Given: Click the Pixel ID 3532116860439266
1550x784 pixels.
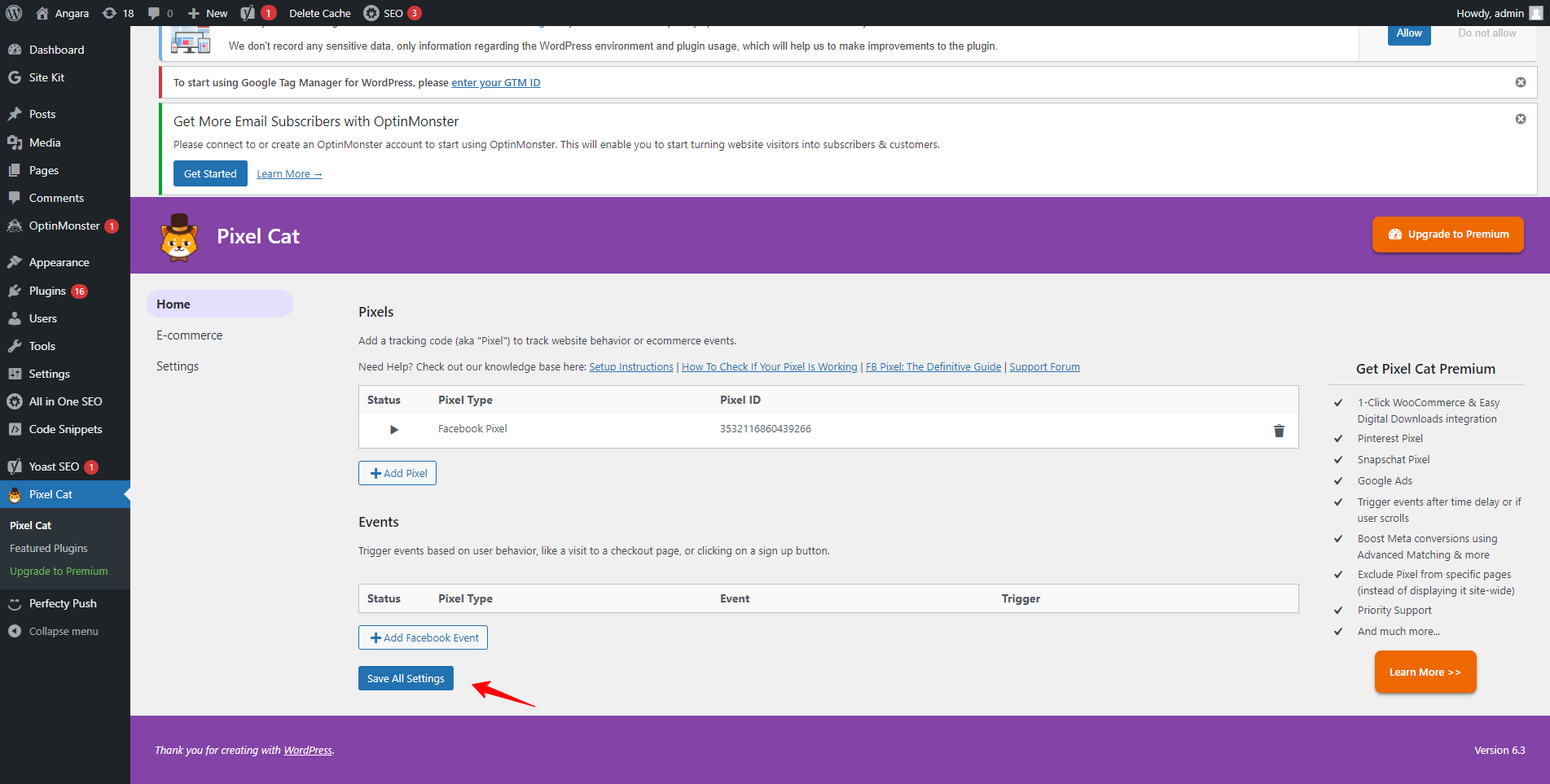Looking at the screenshot, I should (x=766, y=429).
